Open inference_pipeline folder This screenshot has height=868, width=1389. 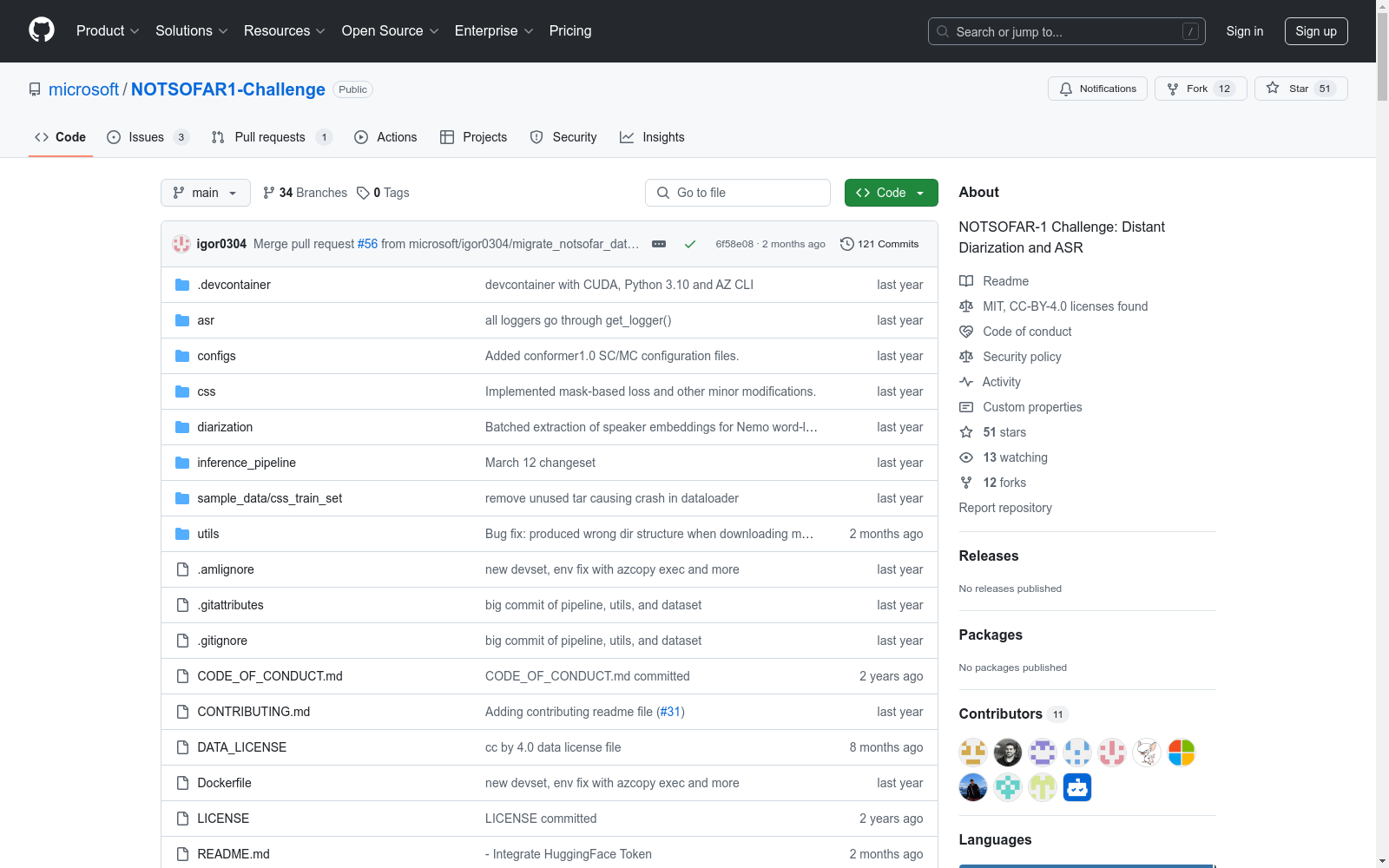pos(247,463)
